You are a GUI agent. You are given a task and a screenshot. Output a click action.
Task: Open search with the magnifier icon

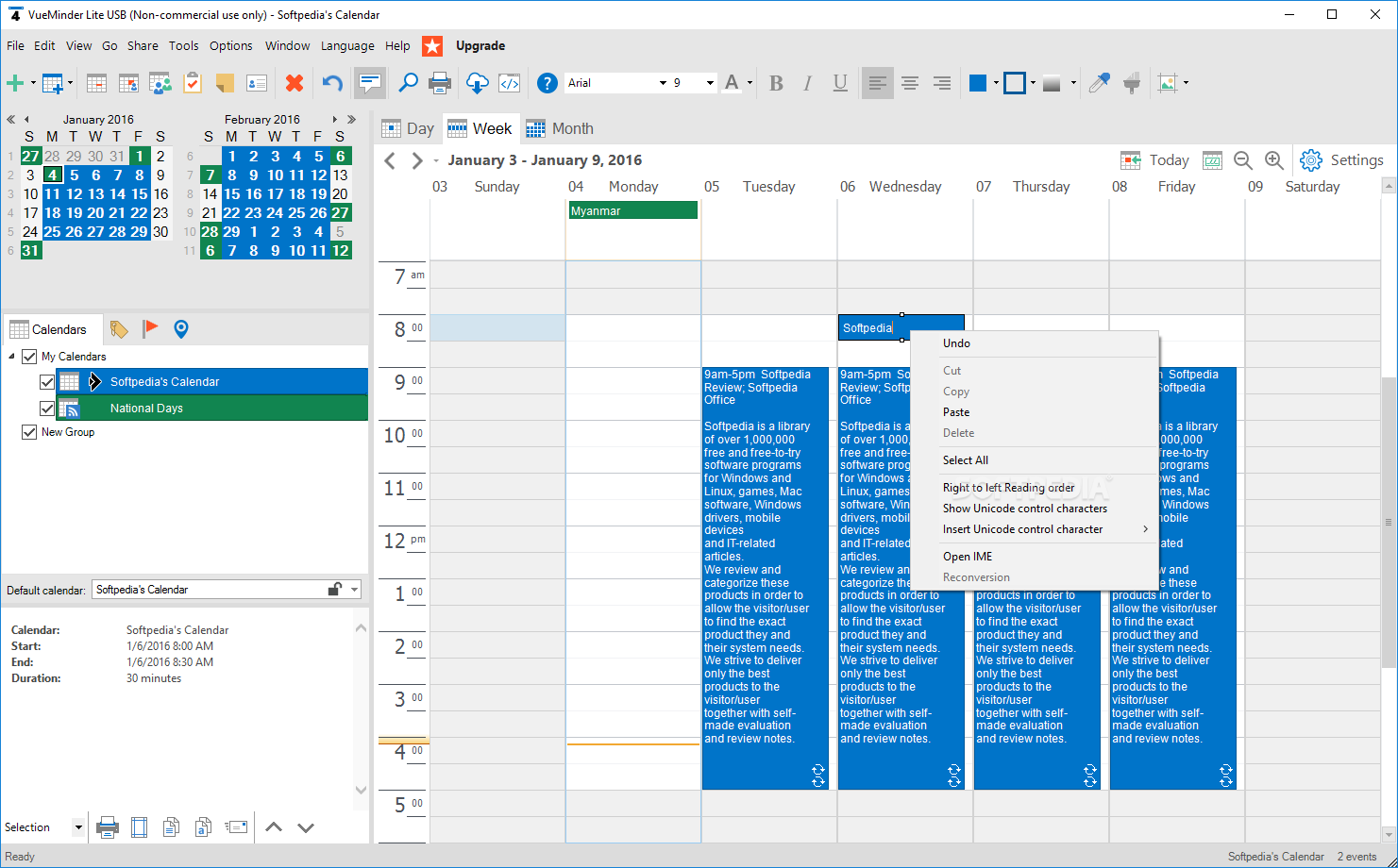pos(408,83)
